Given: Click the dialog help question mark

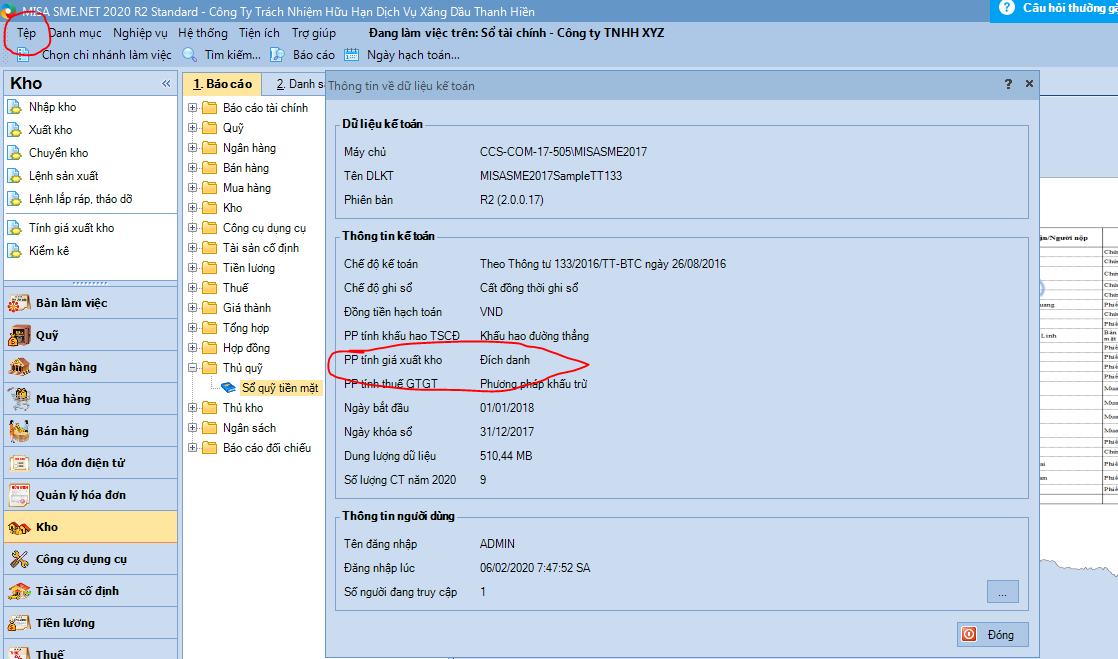Looking at the screenshot, I should click(x=1008, y=85).
